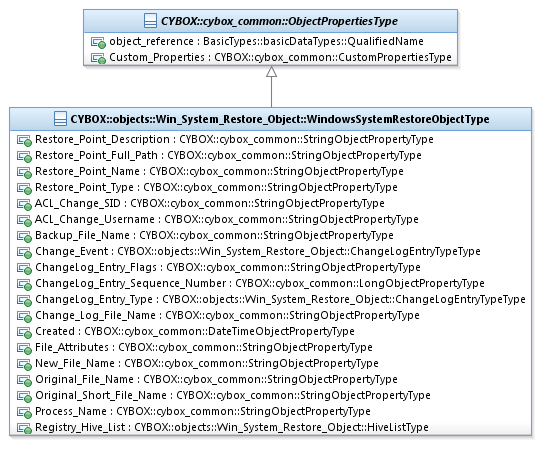Select the generalization arrow between the classes

pyautogui.click(x=271, y=87)
